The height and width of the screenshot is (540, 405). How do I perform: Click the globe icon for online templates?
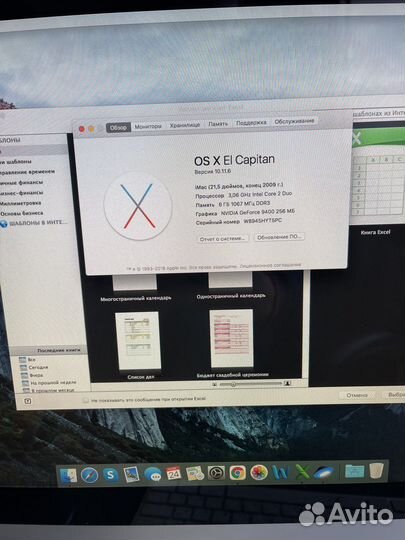(x=4, y=224)
